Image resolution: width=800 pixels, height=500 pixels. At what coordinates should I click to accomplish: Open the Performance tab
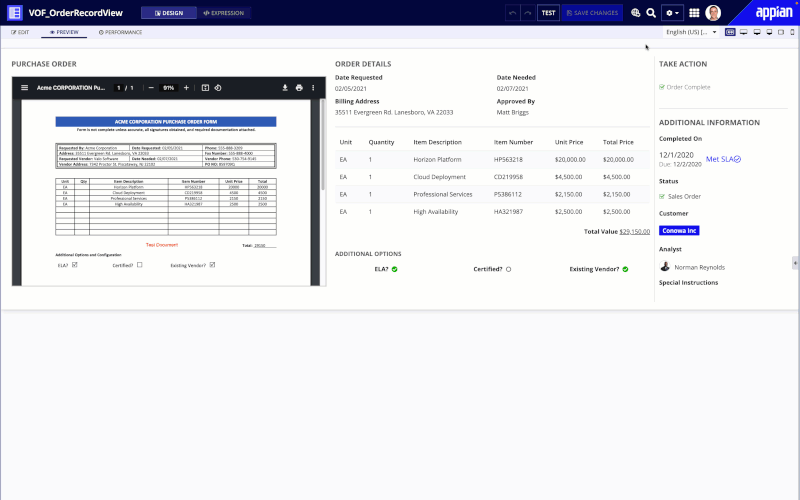[120, 32]
